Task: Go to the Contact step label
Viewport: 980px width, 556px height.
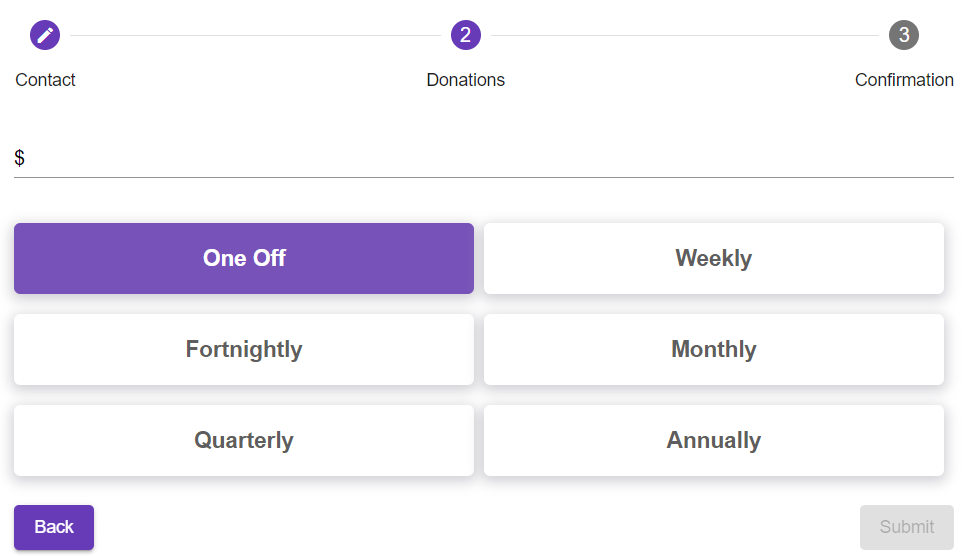Action: [45, 80]
